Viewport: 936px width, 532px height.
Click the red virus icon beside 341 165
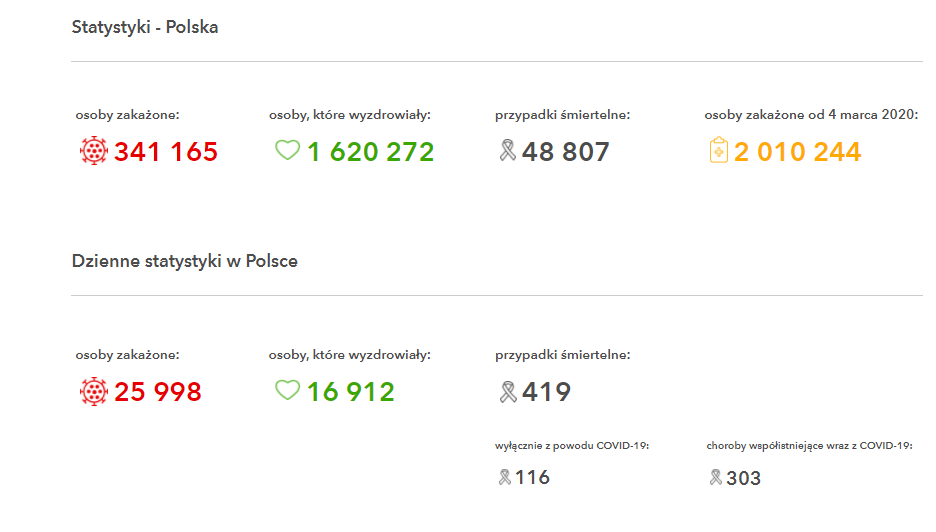(93, 151)
